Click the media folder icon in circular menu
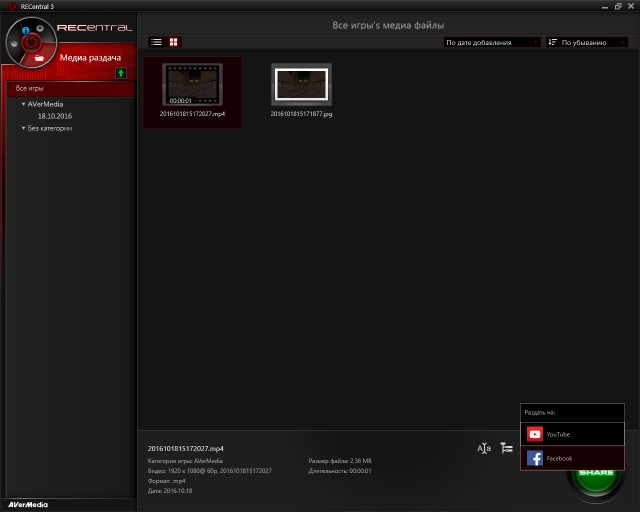 [39, 59]
